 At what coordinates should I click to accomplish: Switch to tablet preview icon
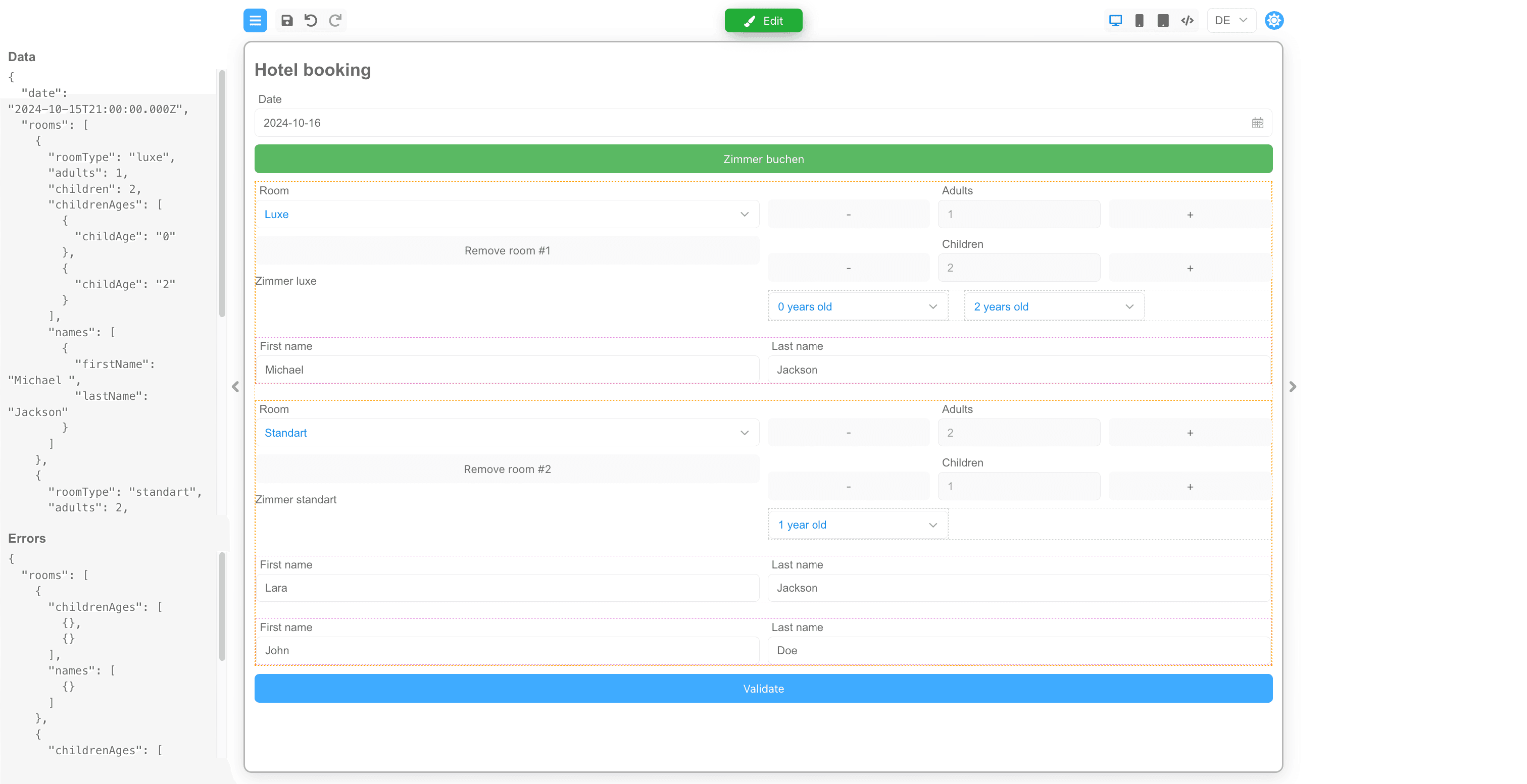(1162, 21)
